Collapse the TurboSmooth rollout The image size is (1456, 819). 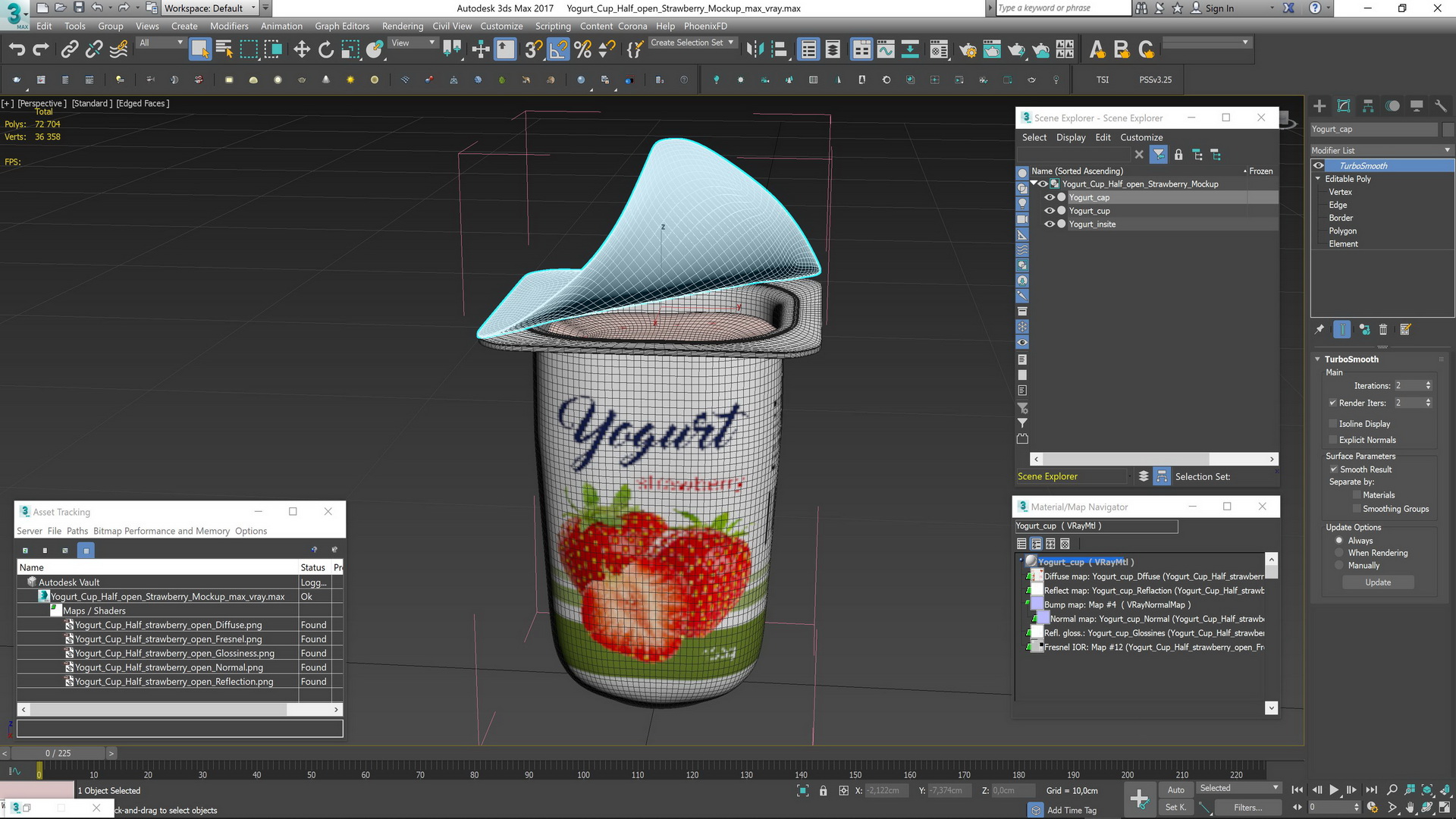[1318, 359]
